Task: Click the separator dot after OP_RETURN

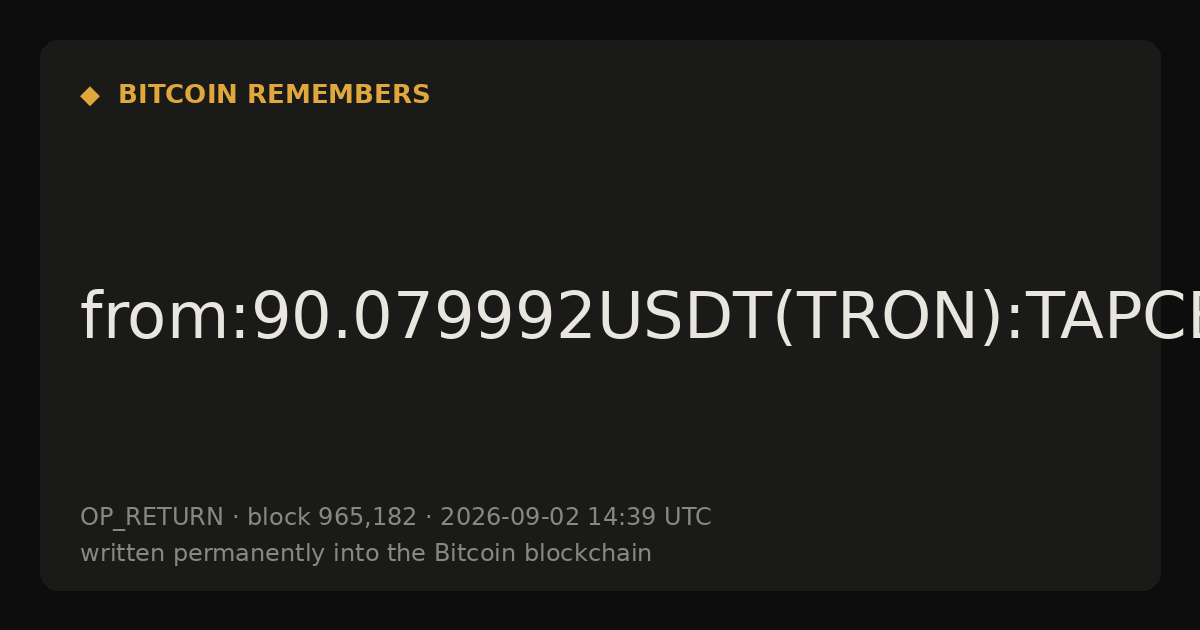Action: click(x=235, y=518)
